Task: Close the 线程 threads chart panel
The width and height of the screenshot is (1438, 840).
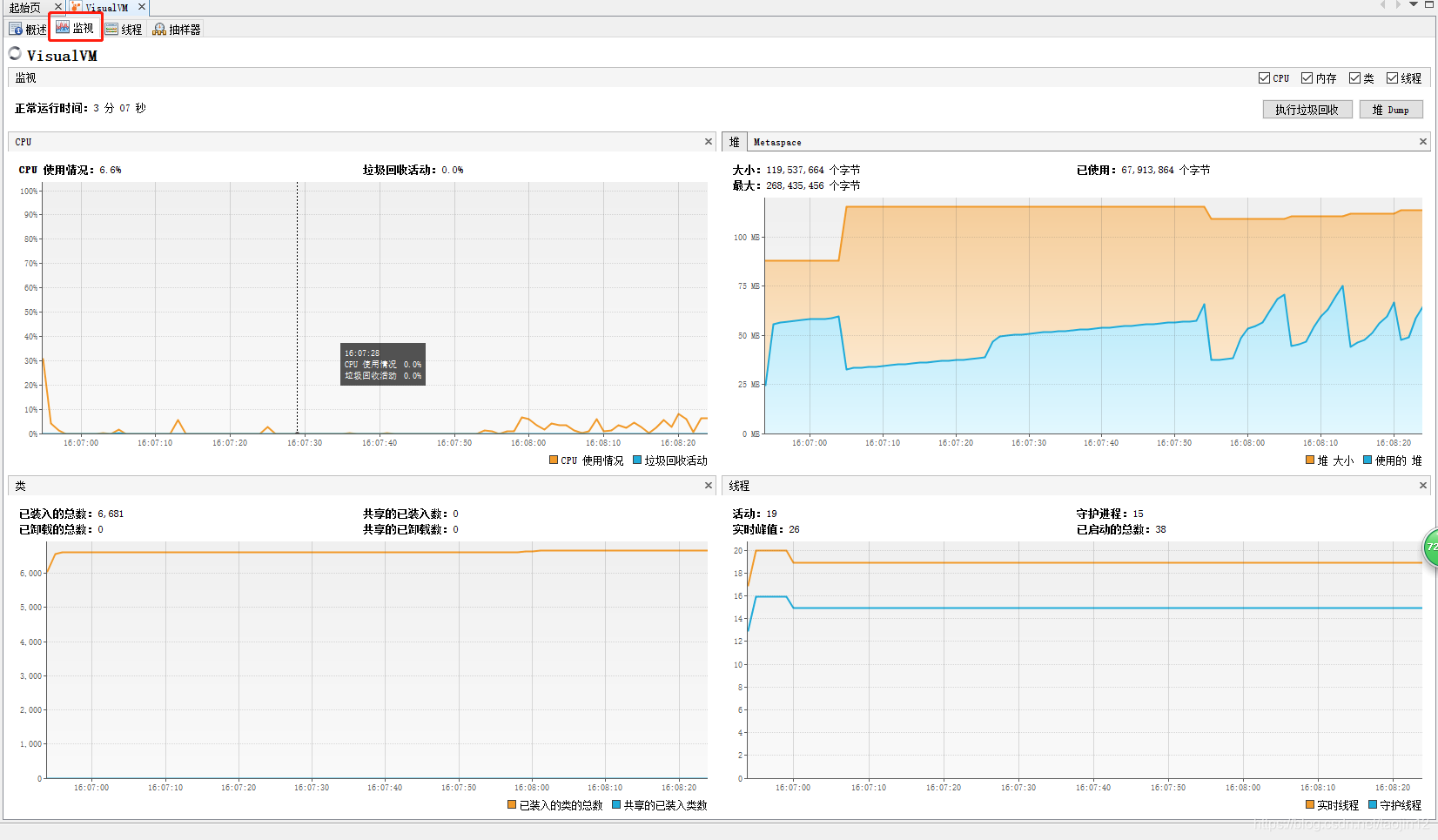Action: 1423,485
